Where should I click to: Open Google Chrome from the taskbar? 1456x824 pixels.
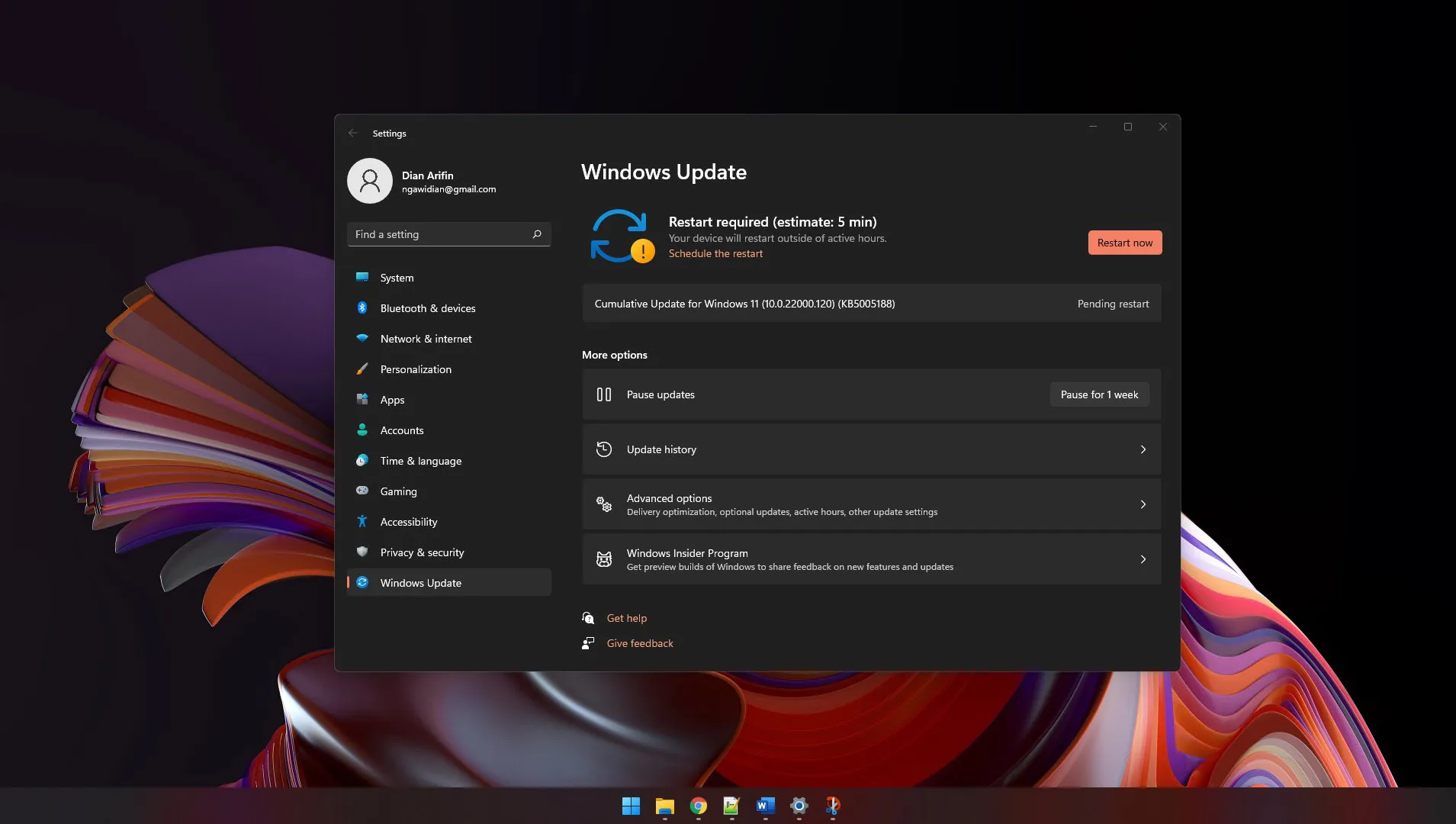(x=698, y=806)
